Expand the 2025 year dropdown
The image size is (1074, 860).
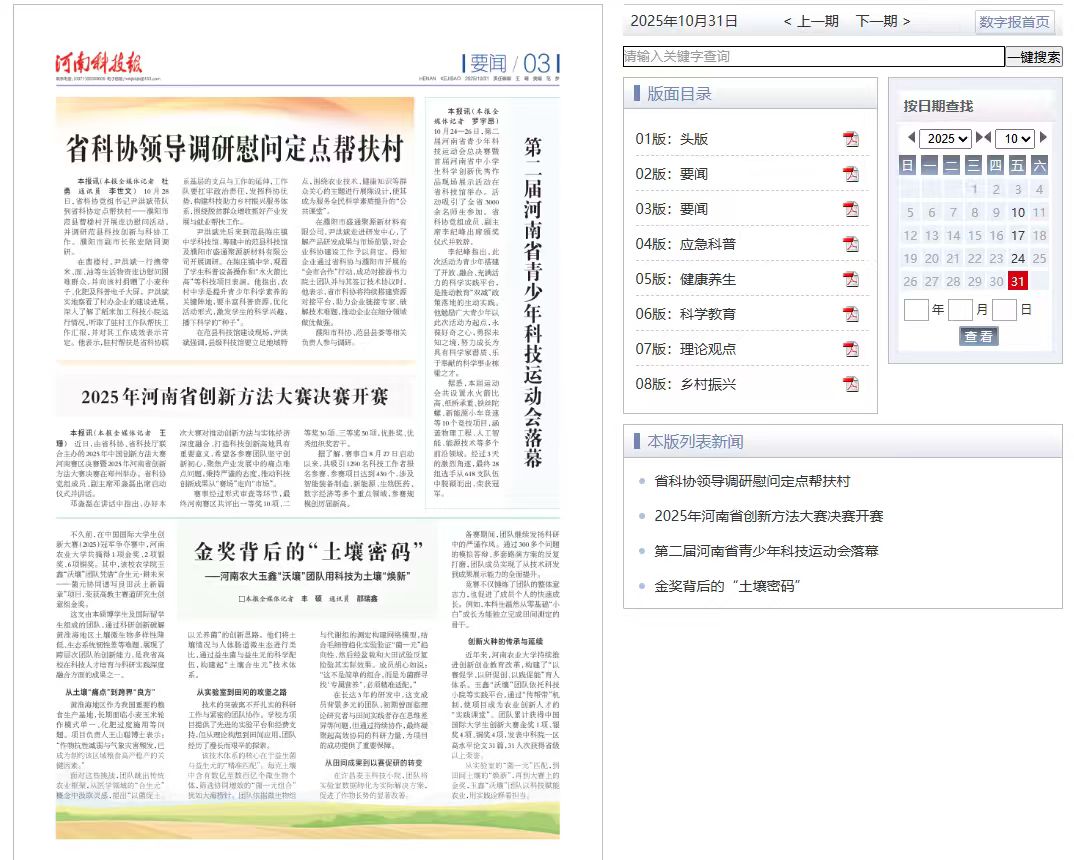pyautogui.click(x=946, y=138)
